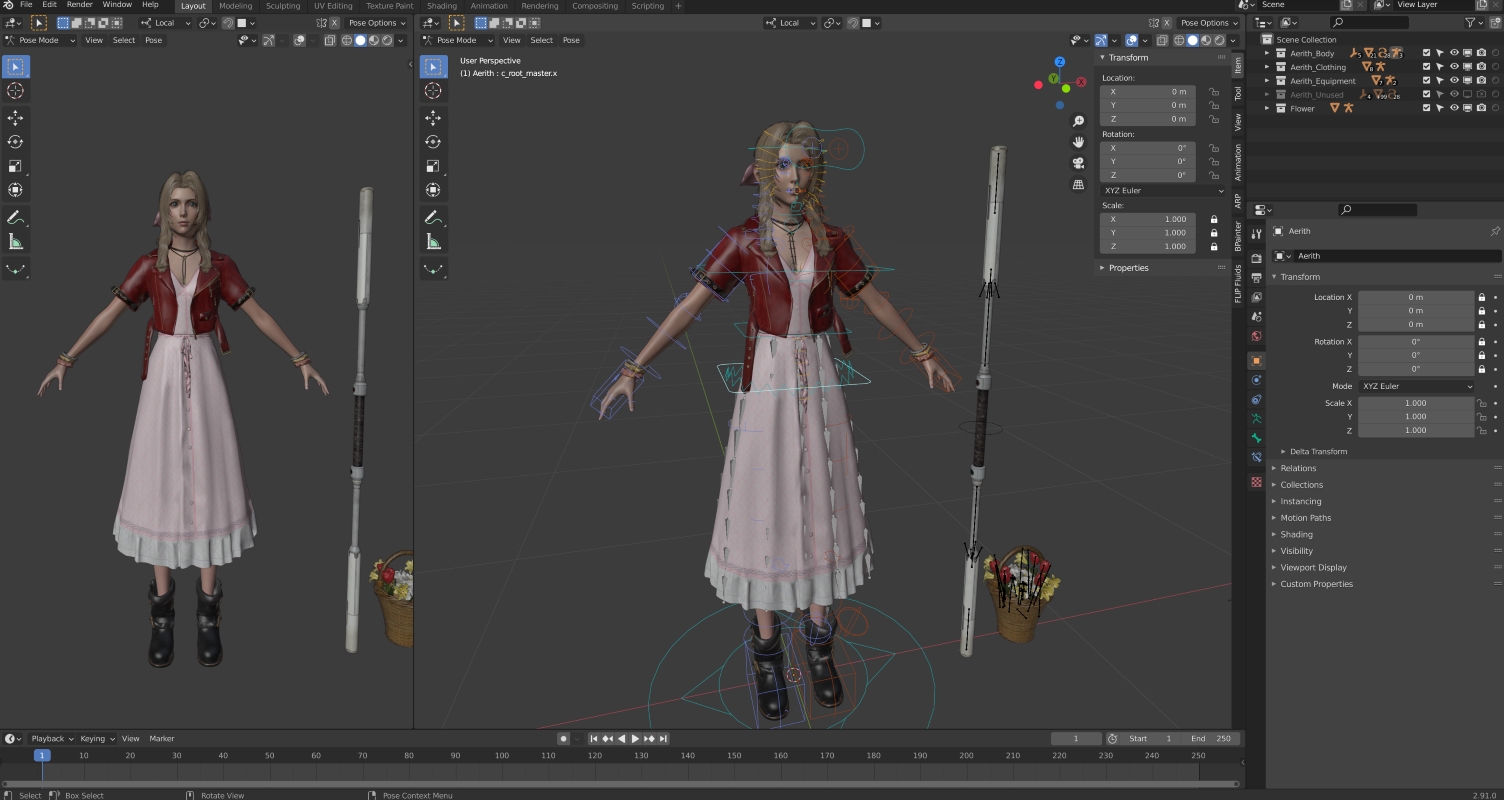Click the blue Z axis on navigation gizmo
The width and height of the screenshot is (1504, 800).
1059,62
